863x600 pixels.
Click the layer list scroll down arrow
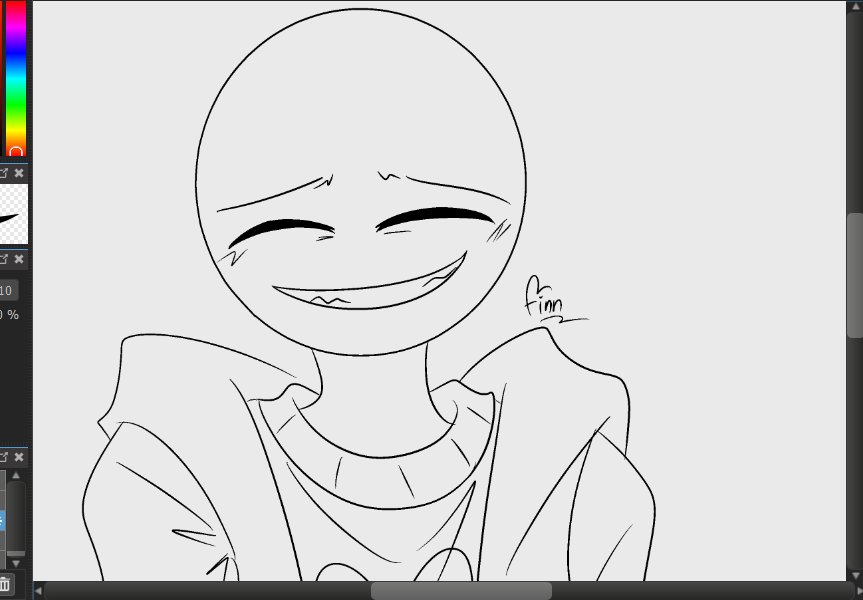(x=16, y=563)
